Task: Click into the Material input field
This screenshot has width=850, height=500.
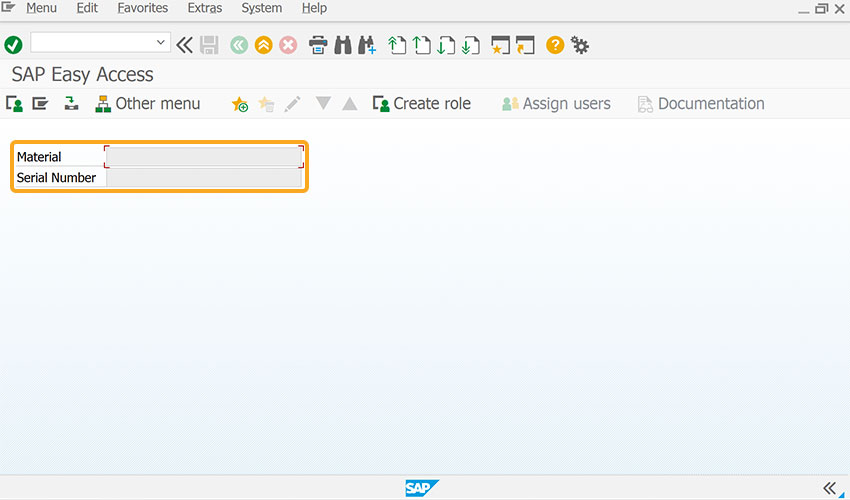Action: (x=204, y=157)
